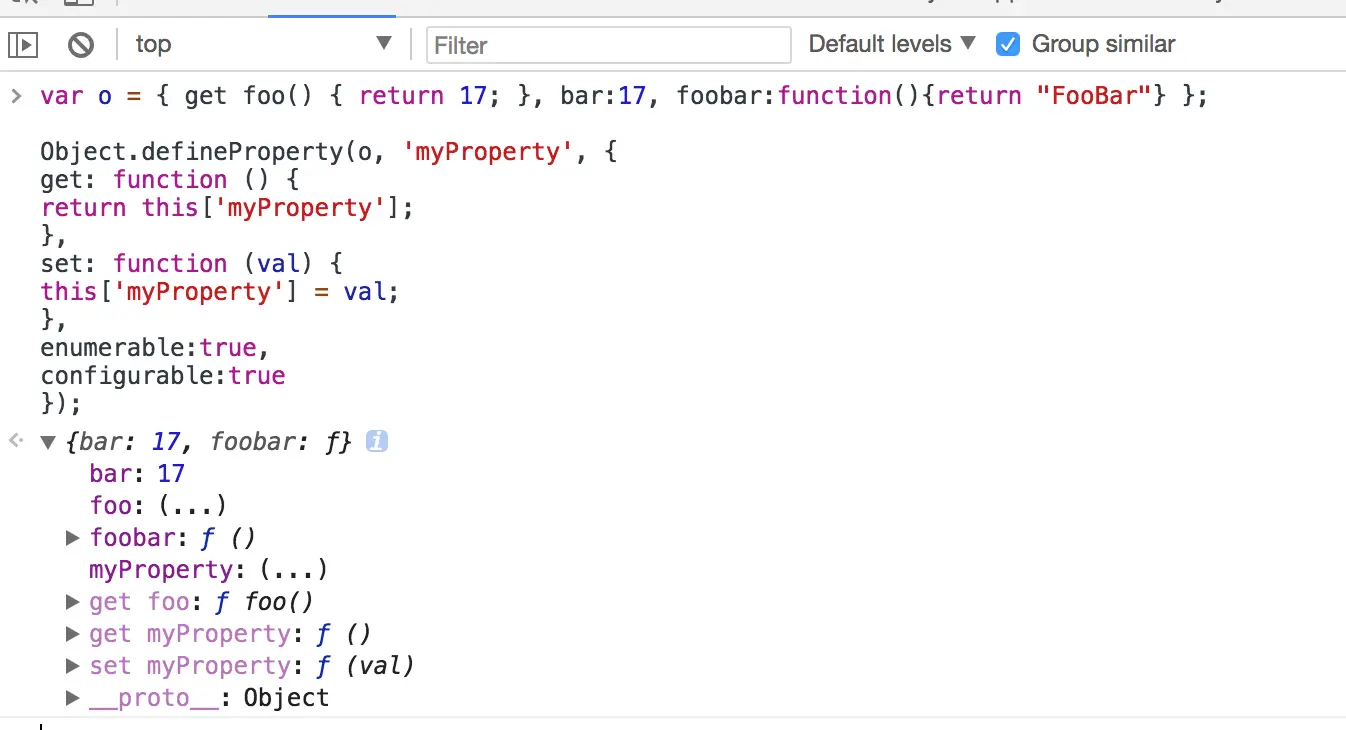Screen dimensions: 1346x730
Task: Click the this['myProperty'] = val; line
Action: (x=220, y=292)
